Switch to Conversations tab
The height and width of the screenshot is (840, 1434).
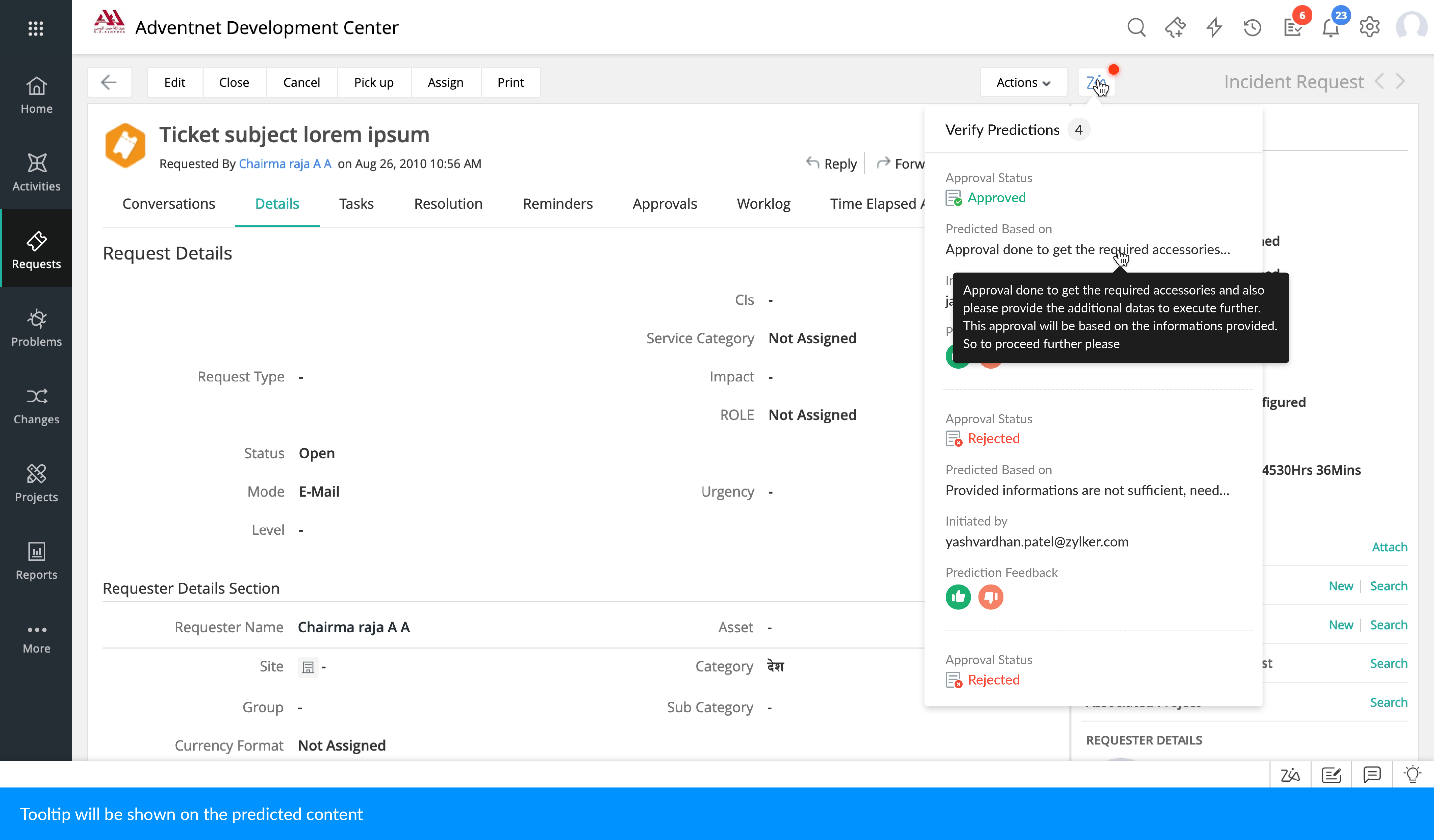[169, 204]
